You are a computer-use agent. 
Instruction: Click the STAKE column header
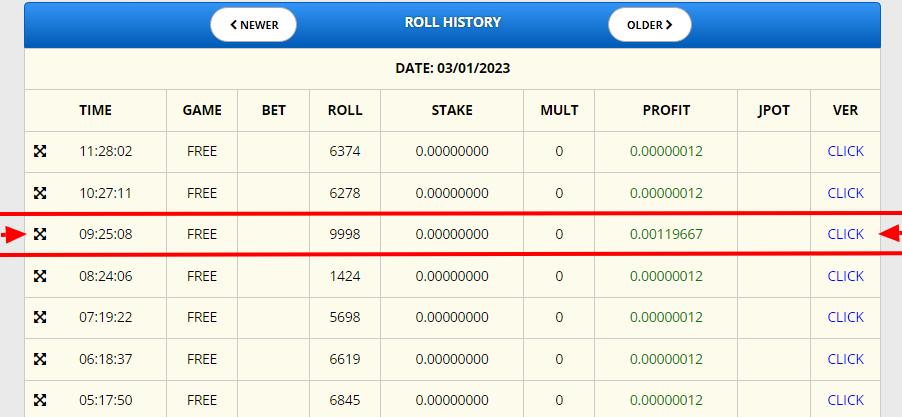tap(452, 110)
